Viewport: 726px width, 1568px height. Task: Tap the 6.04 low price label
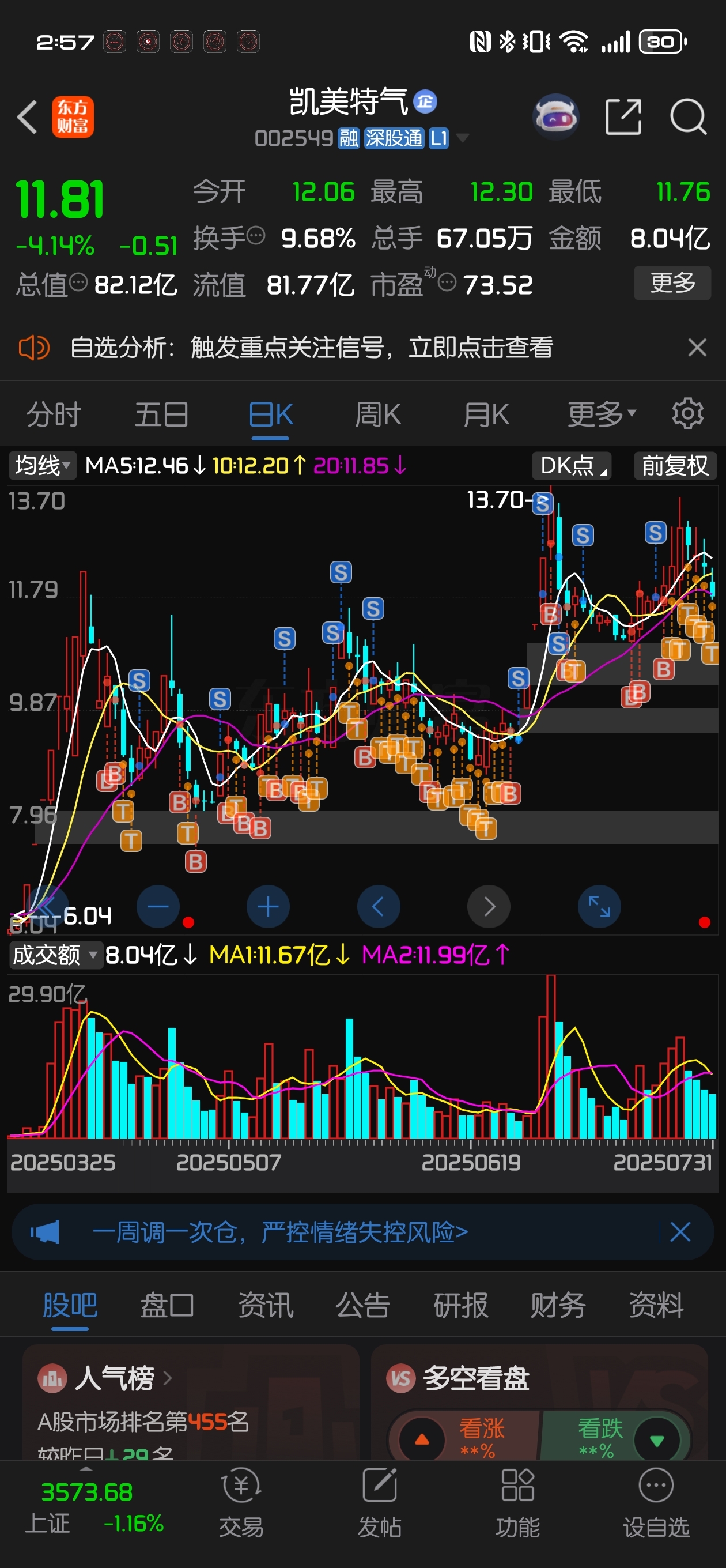click(x=87, y=915)
